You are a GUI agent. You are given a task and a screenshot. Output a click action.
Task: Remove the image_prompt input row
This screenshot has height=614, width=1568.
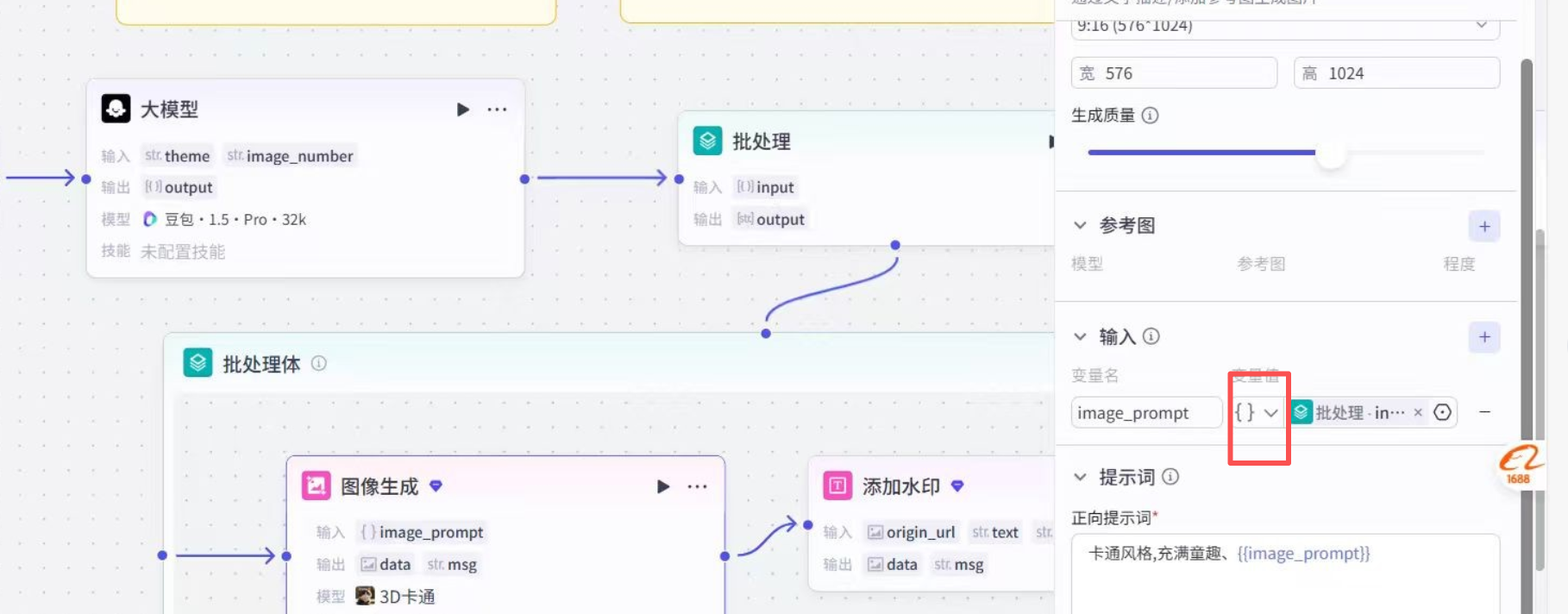pyautogui.click(x=1484, y=413)
